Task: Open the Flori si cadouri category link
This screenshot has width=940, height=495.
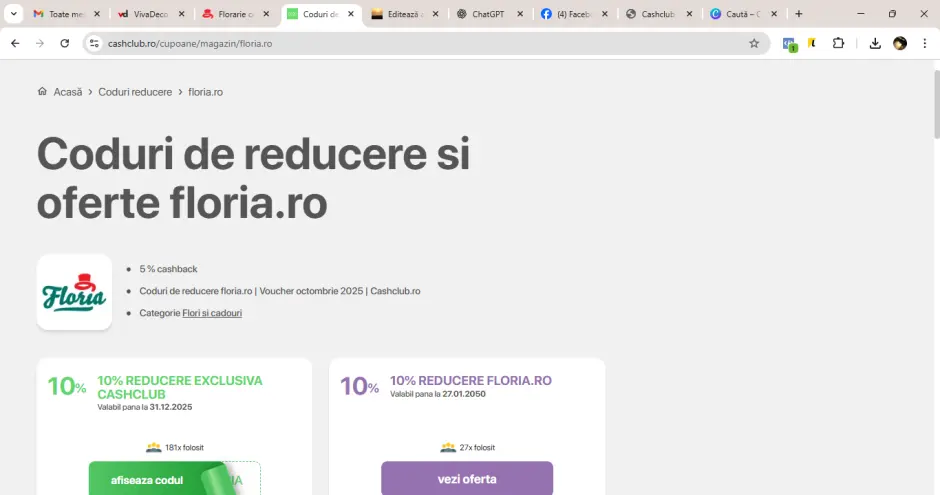Action: pos(212,313)
